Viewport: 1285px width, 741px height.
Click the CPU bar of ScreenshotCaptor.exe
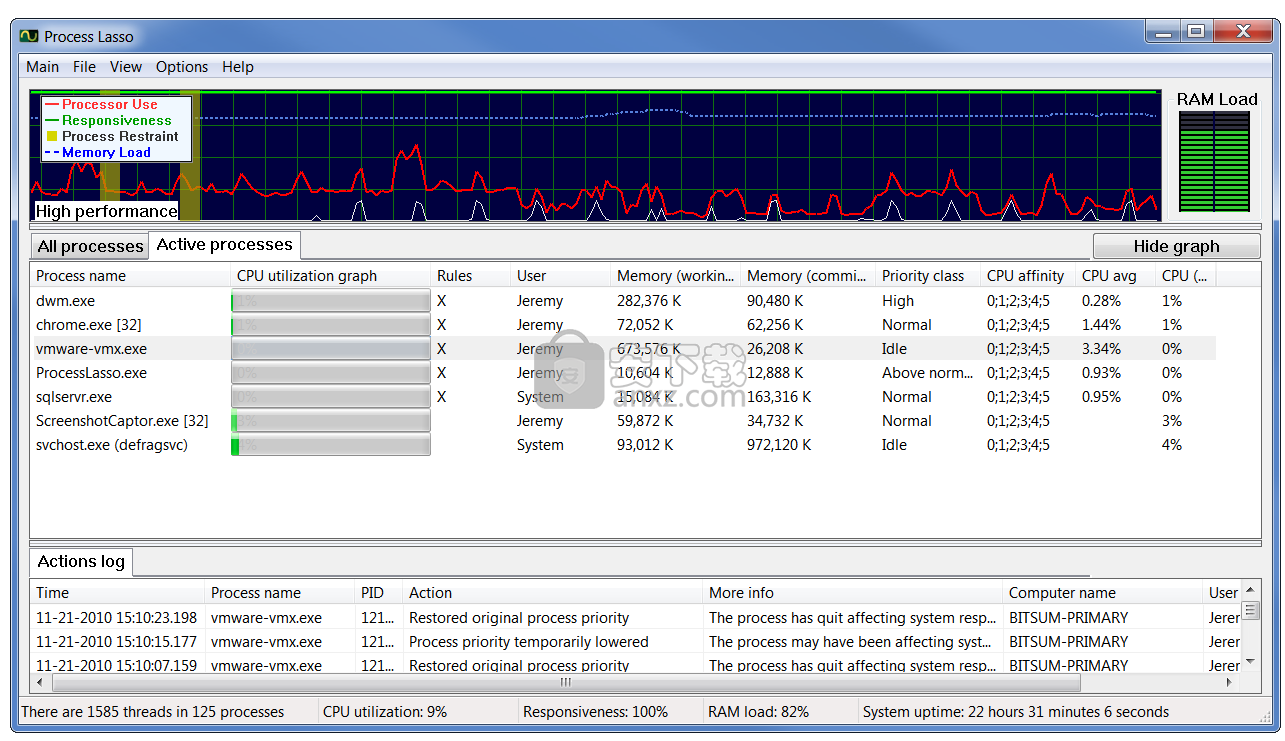point(331,421)
